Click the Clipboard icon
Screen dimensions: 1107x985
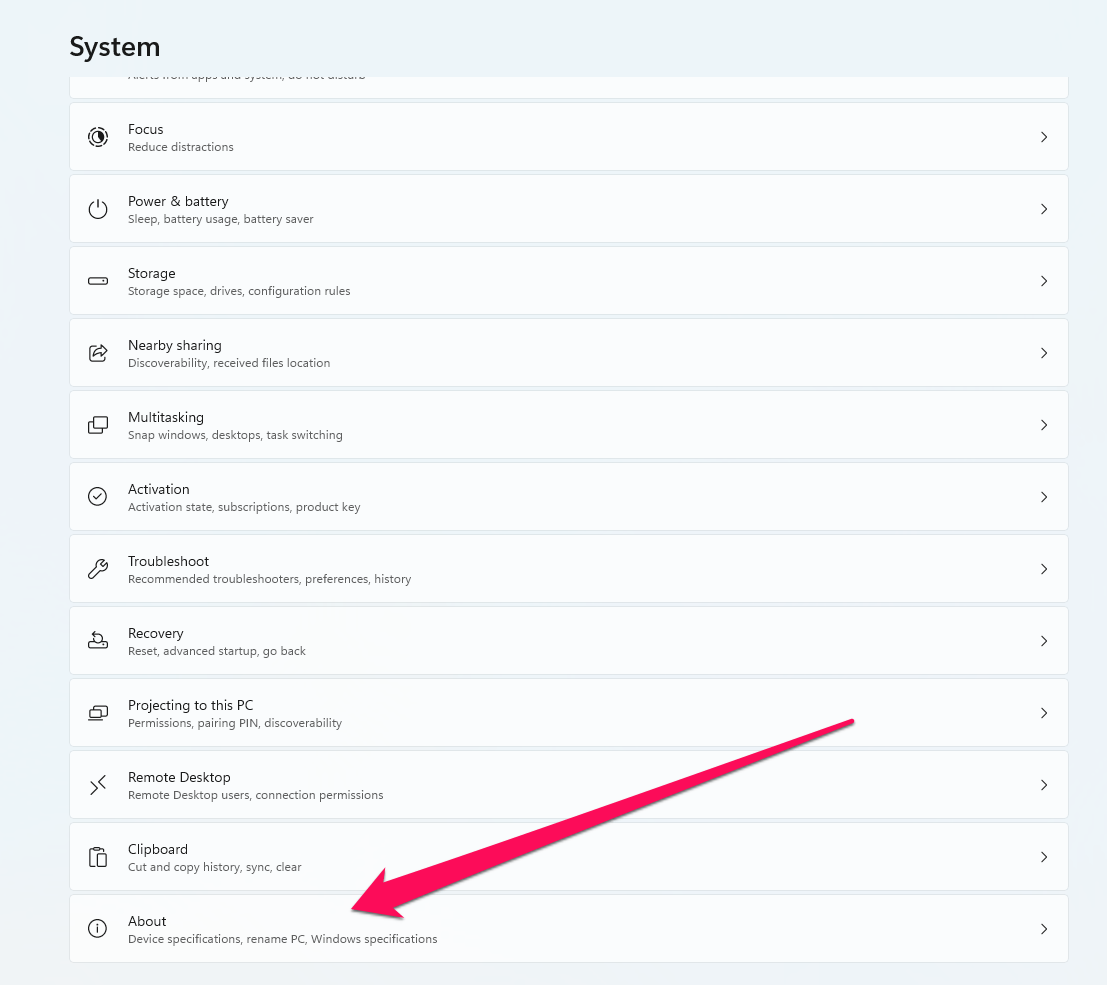tap(98, 857)
